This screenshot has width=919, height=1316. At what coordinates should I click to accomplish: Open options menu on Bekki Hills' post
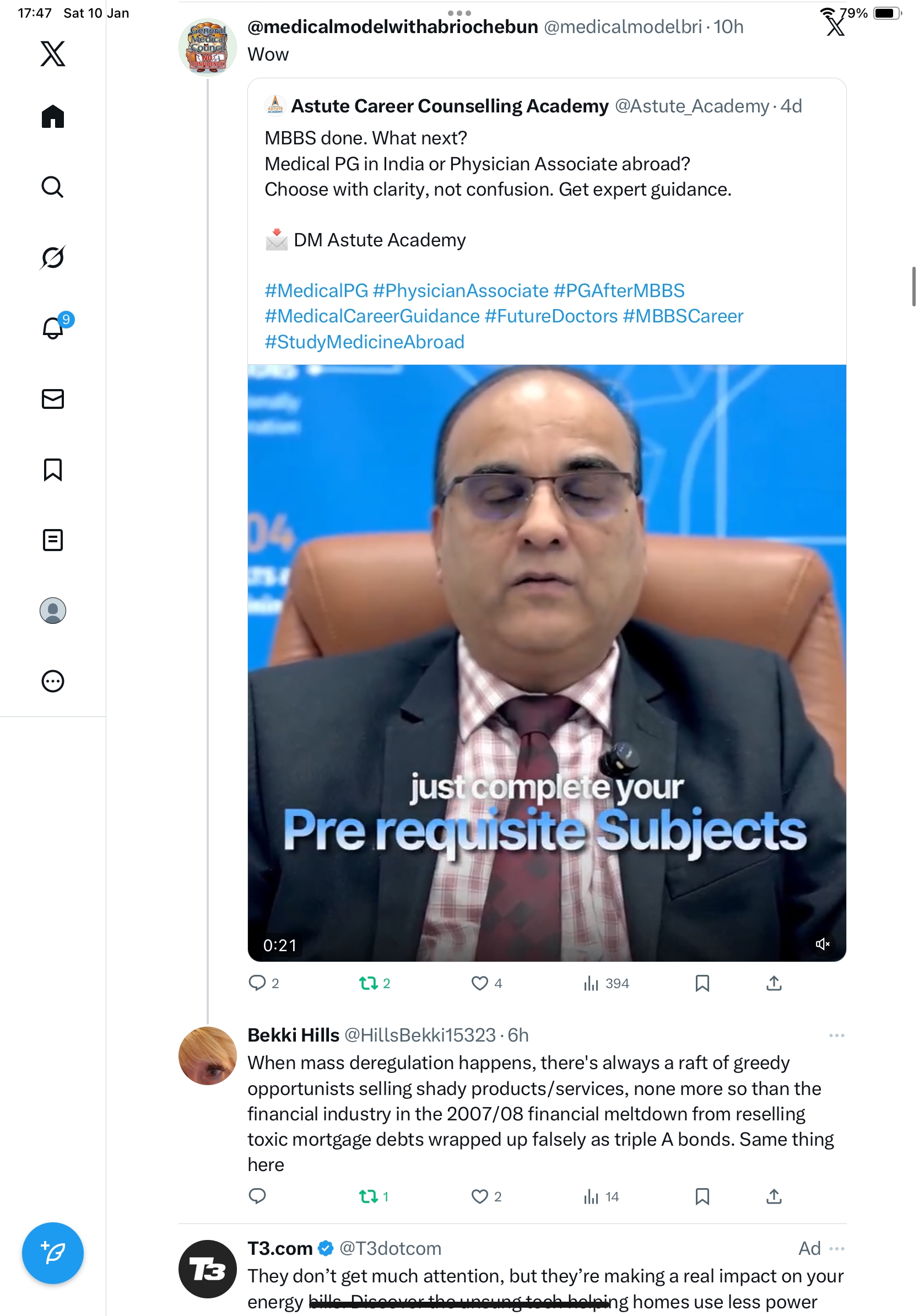click(x=836, y=1035)
